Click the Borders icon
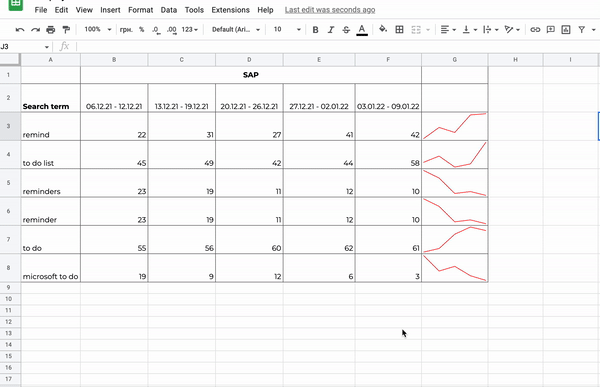 399,29
